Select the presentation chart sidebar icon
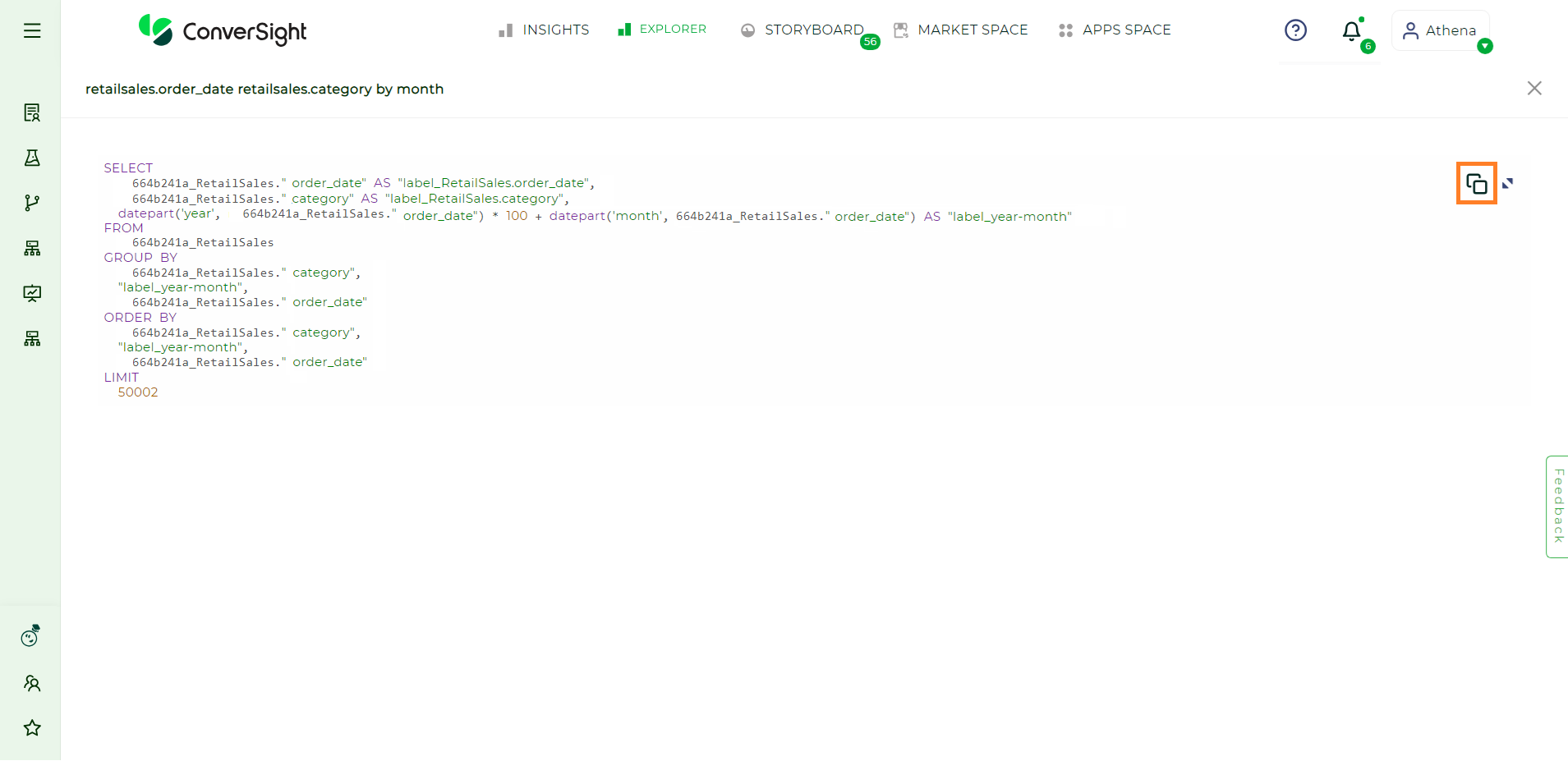The height and width of the screenshot is (761, 1568). 32,293
